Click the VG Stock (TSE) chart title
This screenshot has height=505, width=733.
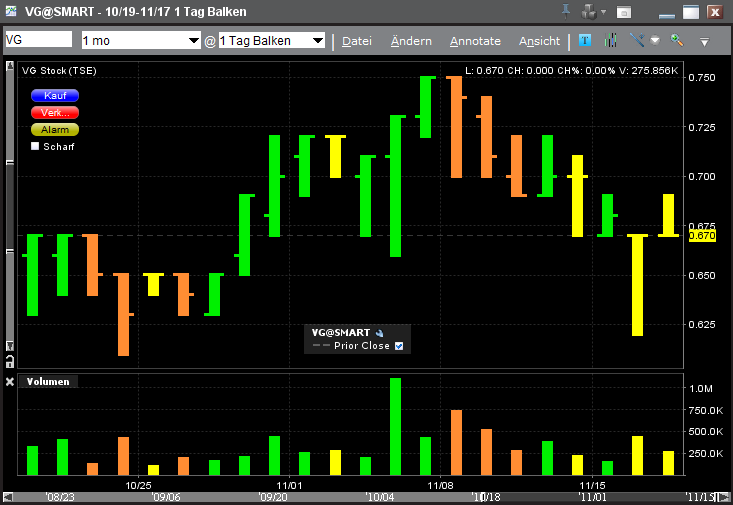click(59, 71)
